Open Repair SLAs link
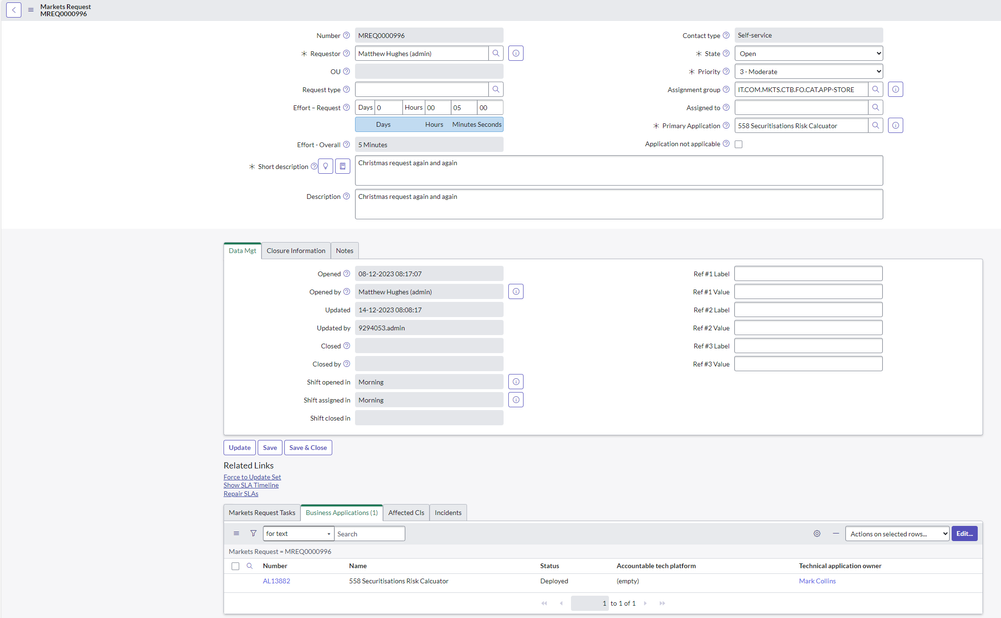This screenshot has width=1001, height=618. [241, 494]
